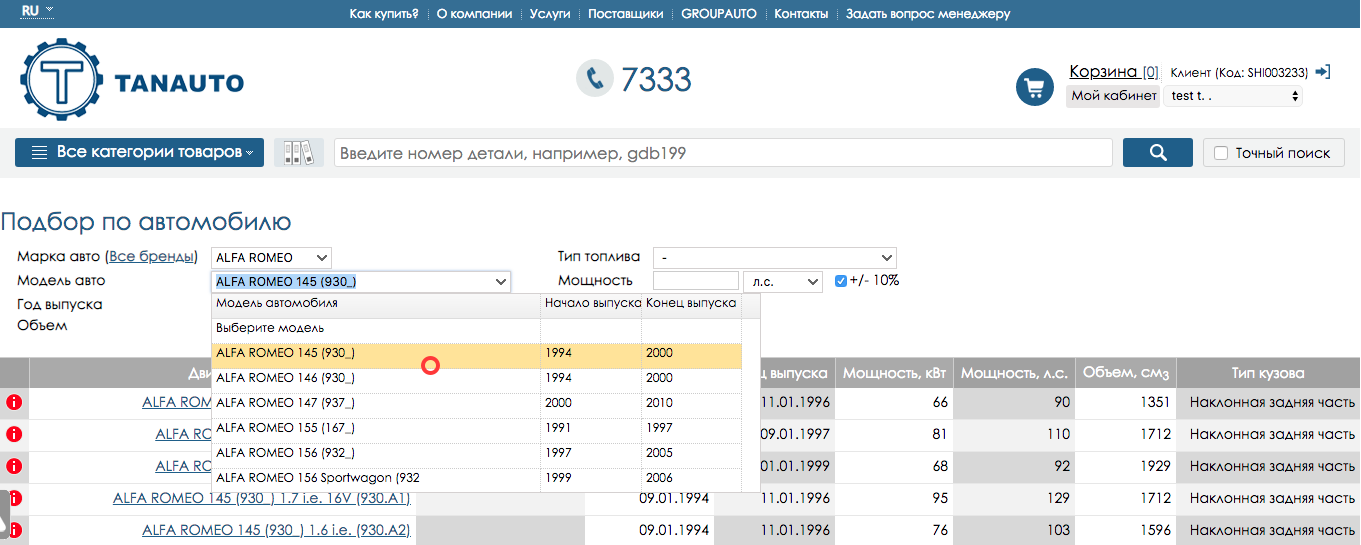Click the logout arrow icon
1361x545 pixels.
click(x=1323, y=71)
